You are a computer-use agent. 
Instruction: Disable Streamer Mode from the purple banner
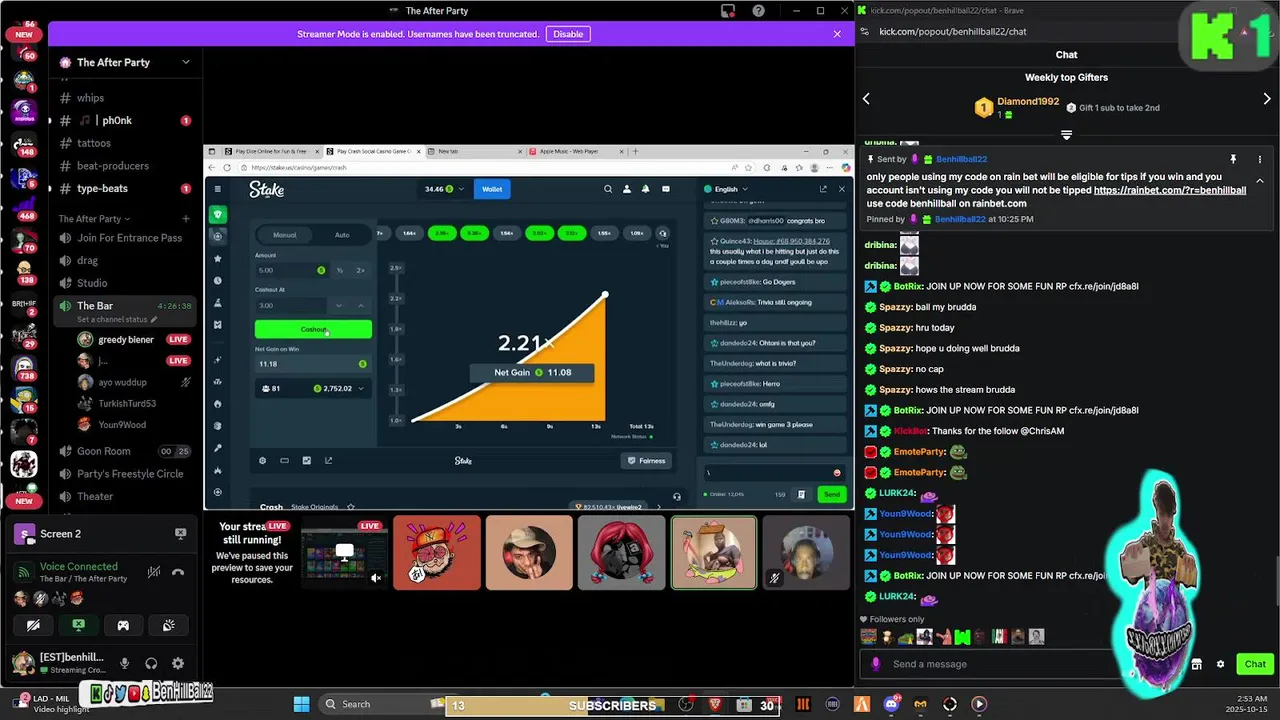tap(568, 34)
